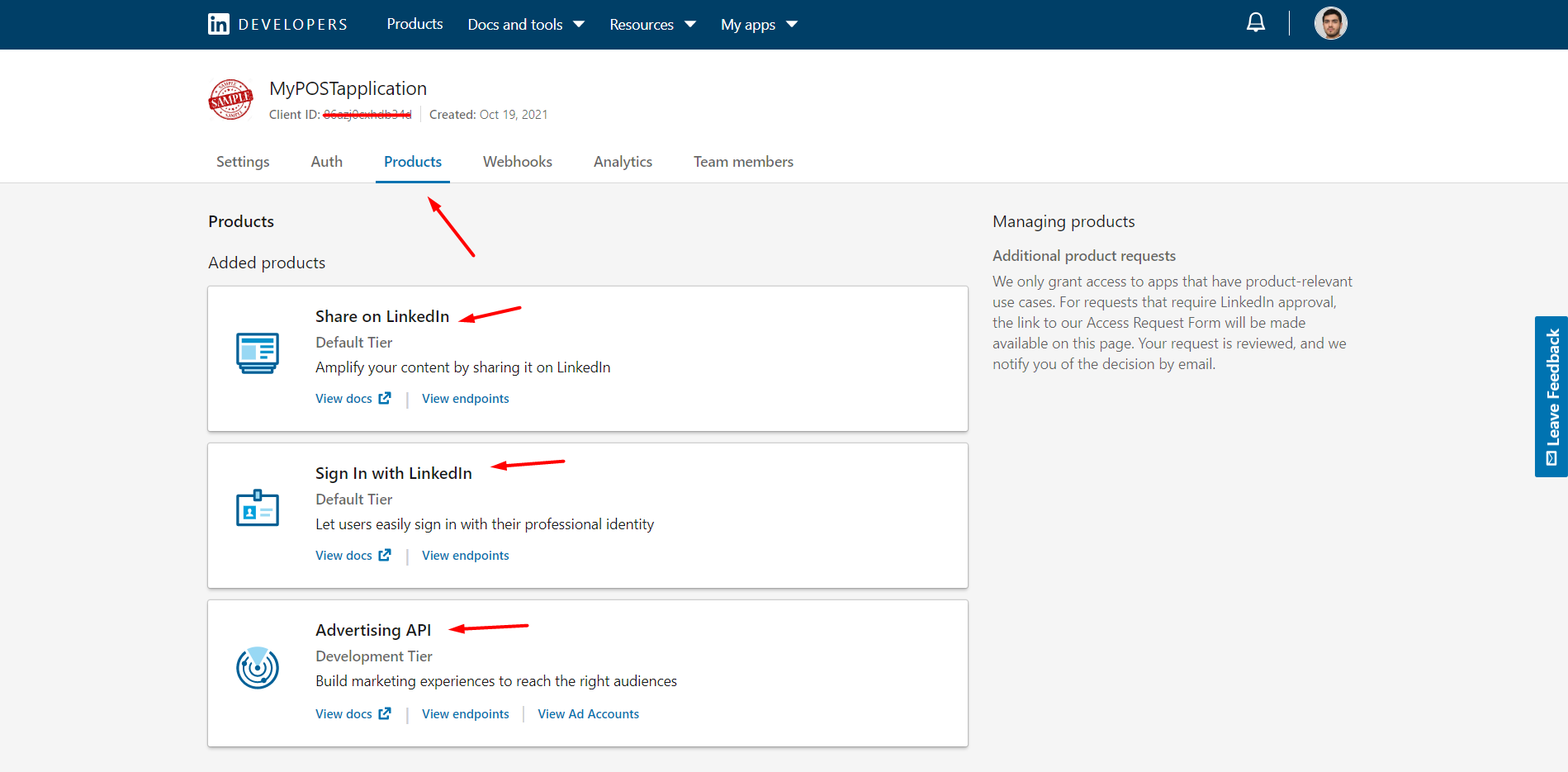Open View docs for Share on LinkedIn

pos(343,398)
